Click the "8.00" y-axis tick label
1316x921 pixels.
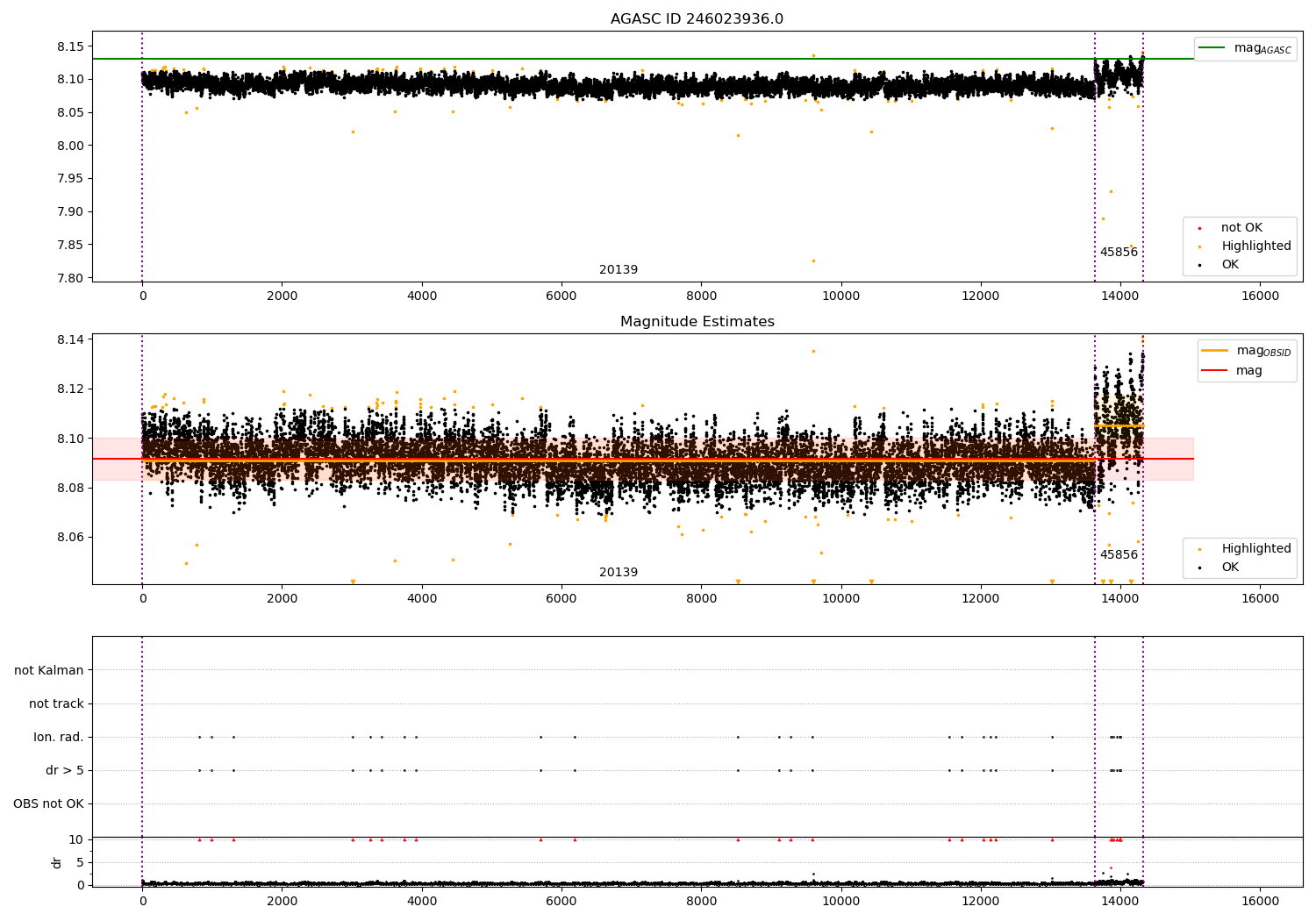click(x=69, y=146)
